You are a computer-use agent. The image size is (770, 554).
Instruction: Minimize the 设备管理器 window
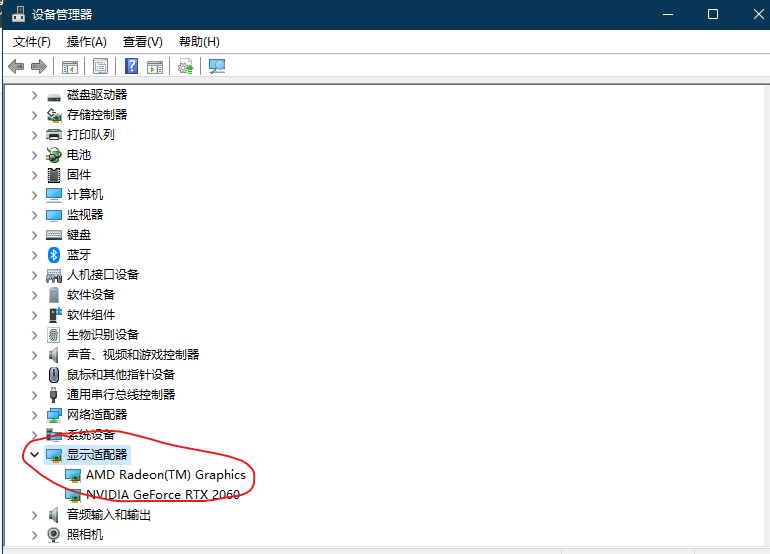click(x=668, y=14)
